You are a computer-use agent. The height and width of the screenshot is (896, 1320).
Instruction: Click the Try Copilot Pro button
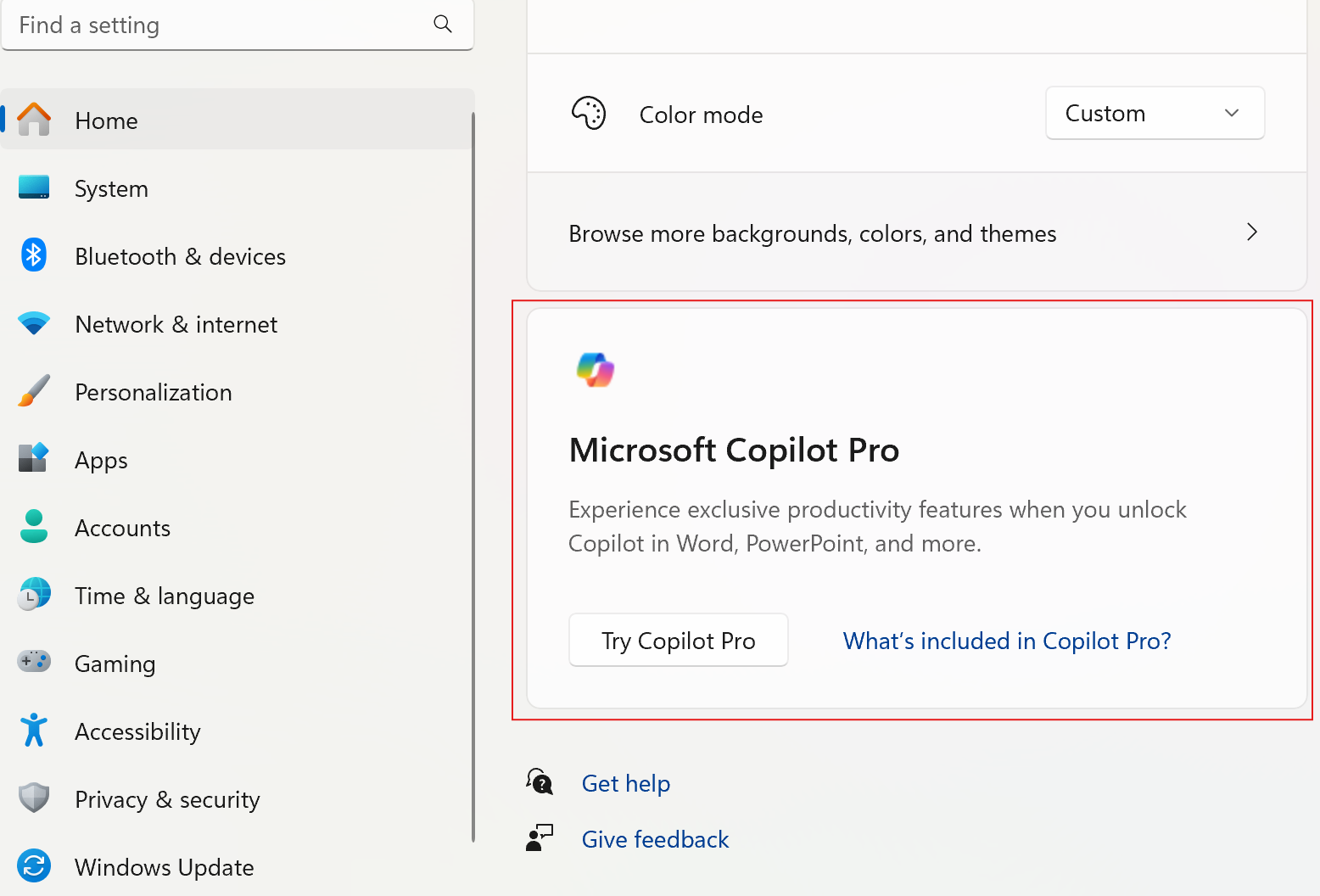679,640
